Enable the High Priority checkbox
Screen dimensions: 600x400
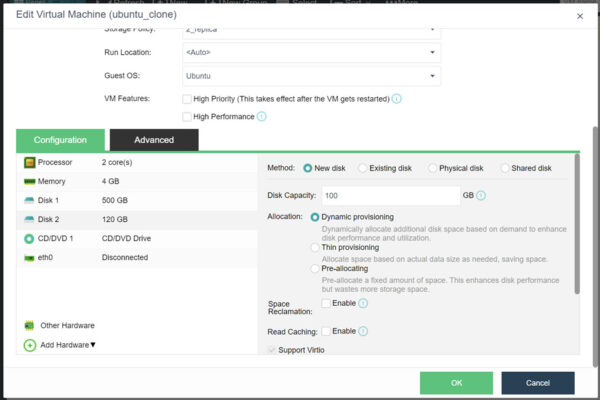187,99
